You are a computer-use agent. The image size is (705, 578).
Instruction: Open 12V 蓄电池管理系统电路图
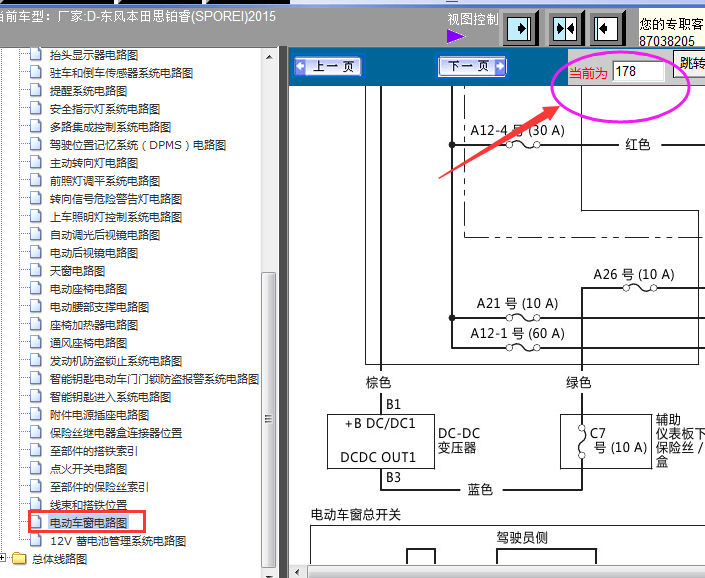point(118,541)
